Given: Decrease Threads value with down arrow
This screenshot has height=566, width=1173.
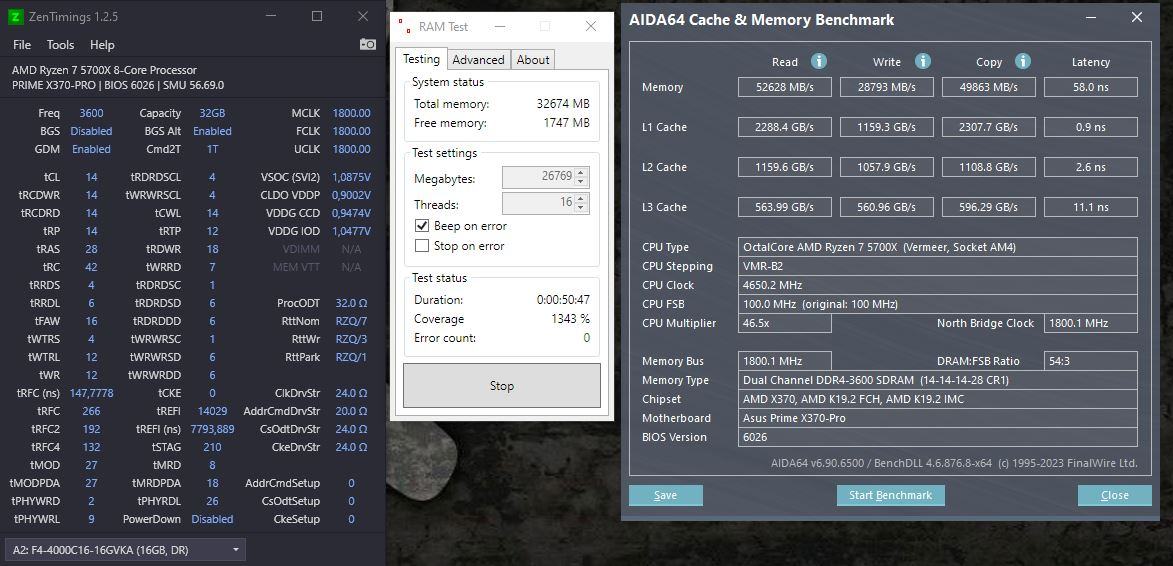Looking at the screenshot, I should [582, 208].
